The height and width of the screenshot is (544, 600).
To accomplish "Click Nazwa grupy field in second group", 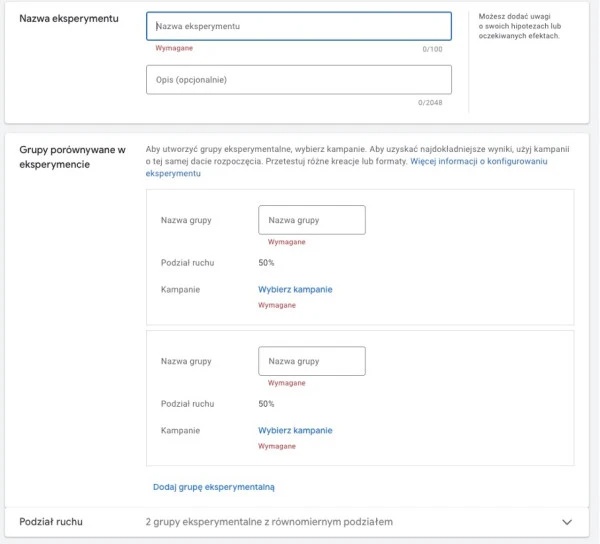I will click(x=311, y=361).
